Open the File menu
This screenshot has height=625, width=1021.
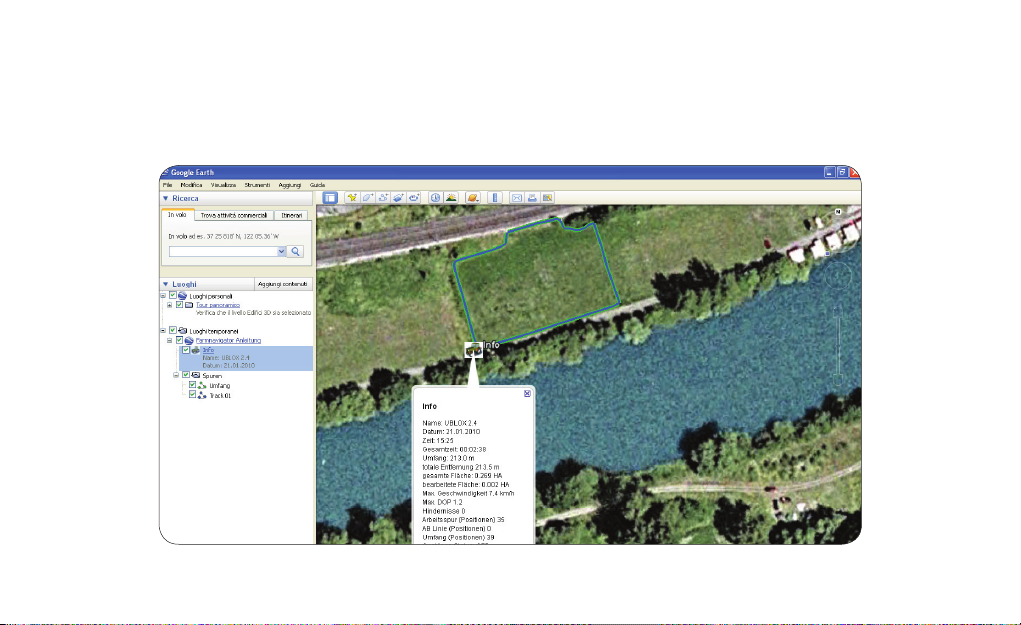167,185
